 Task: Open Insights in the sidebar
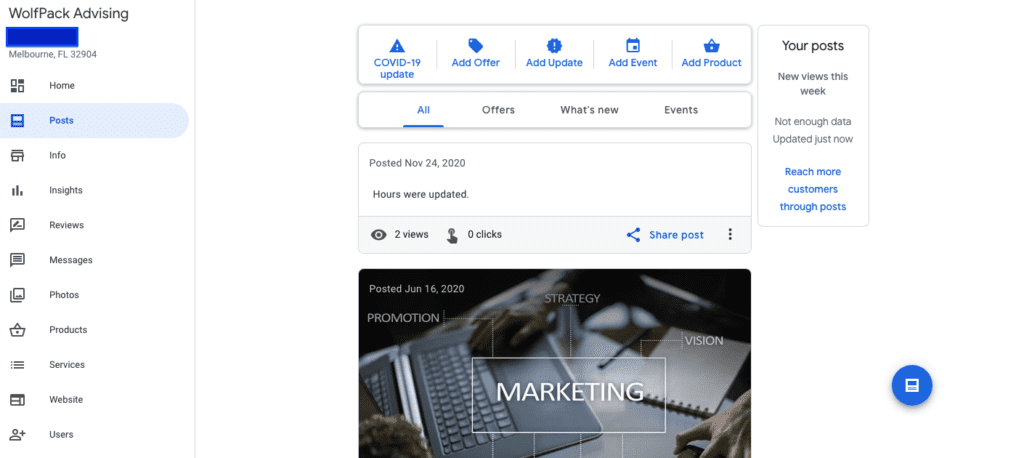tap(94, 190)
